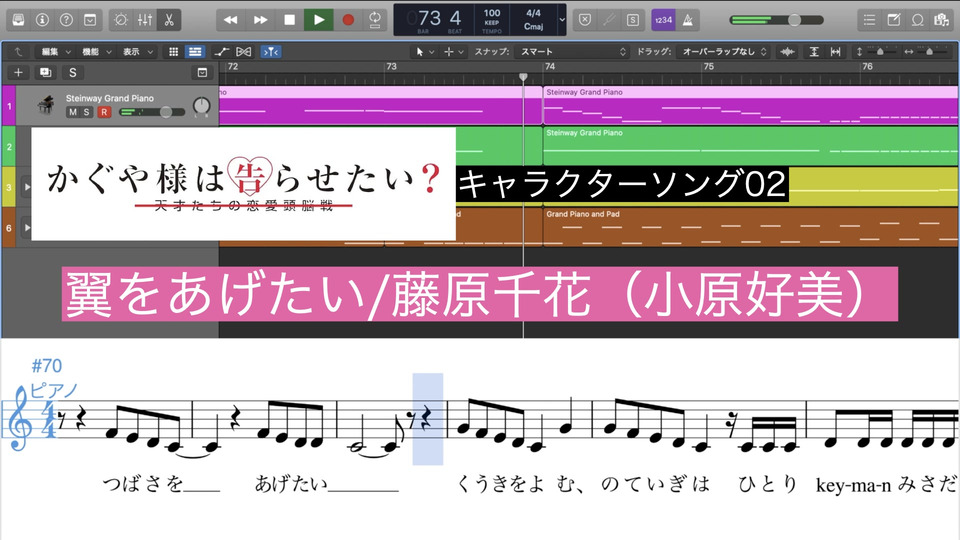The image size is (960, 540).
Task: Open the Note Pads icon
Action: point(893,20)
